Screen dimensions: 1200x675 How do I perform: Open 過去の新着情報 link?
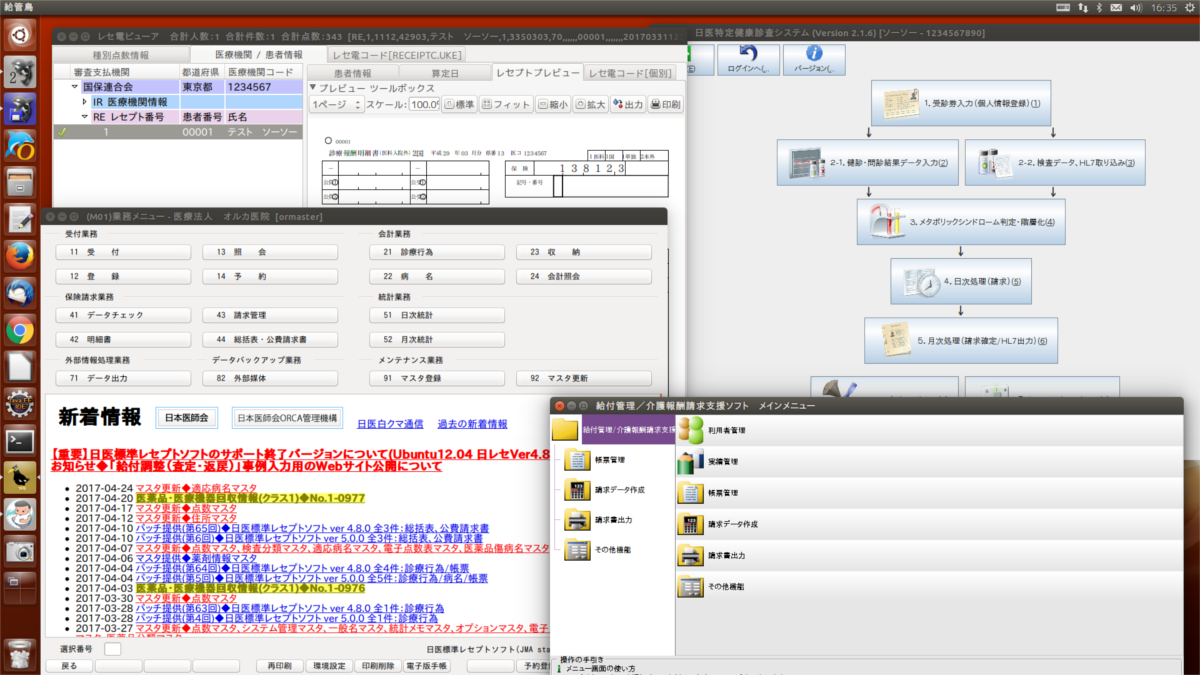coord(472,424)
